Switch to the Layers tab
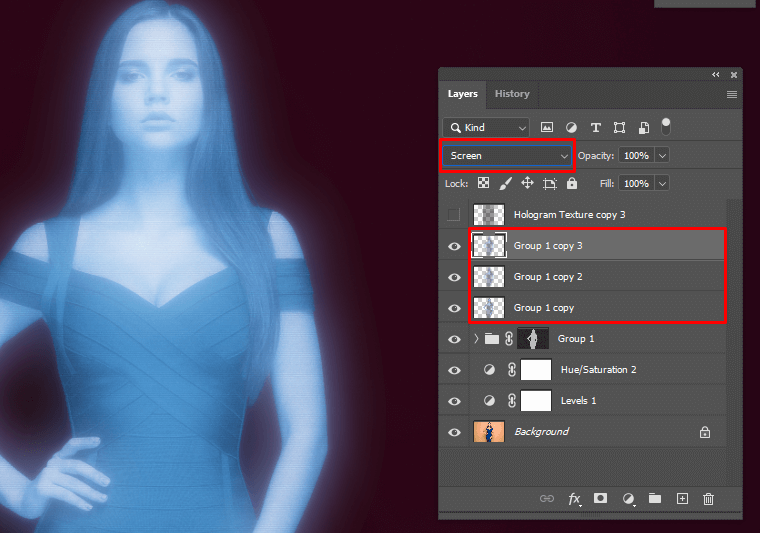The height and width of the screenshot is (533, 760). [x=462, y=94]
